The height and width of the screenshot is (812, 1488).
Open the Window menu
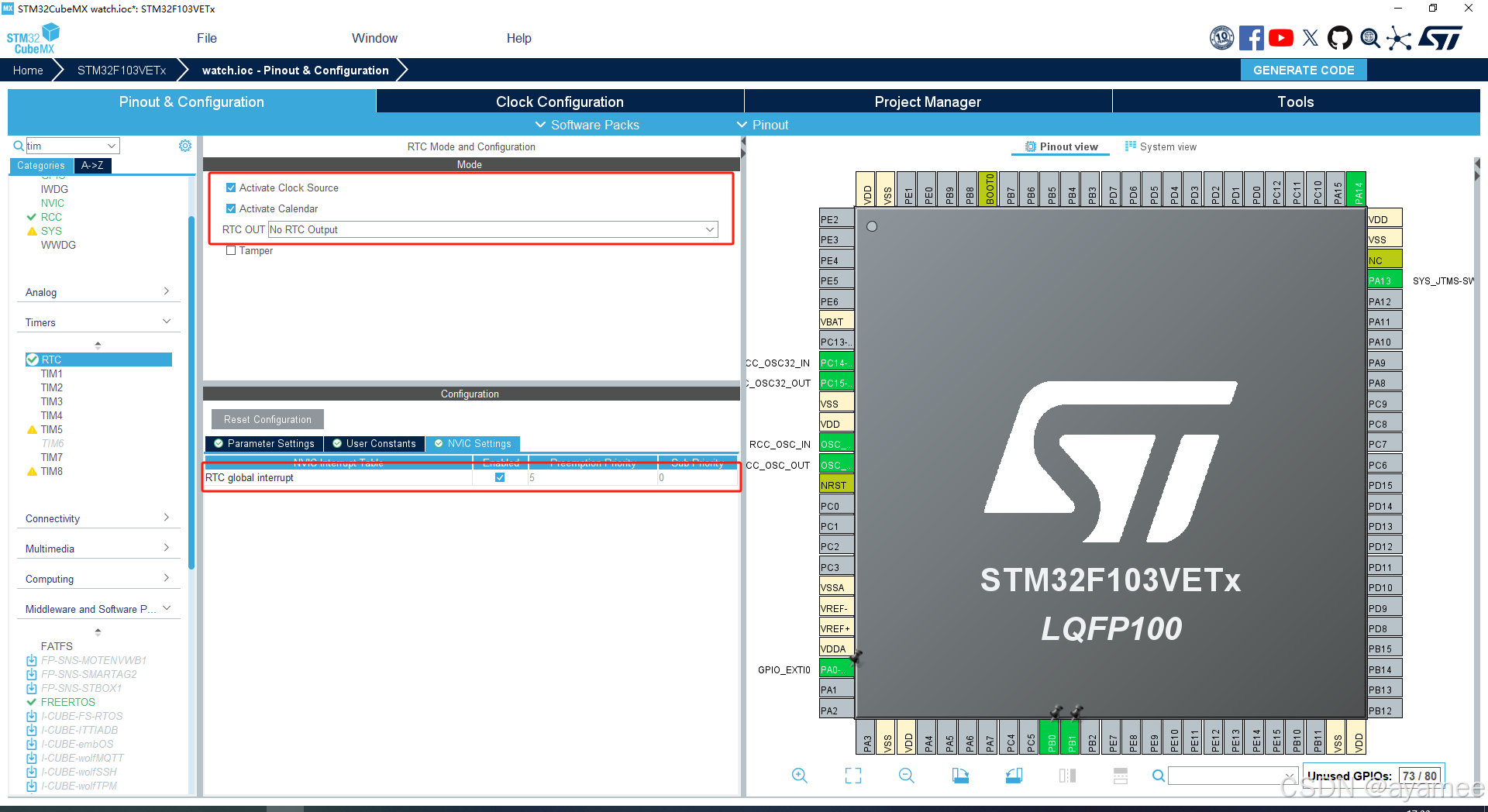374,38
